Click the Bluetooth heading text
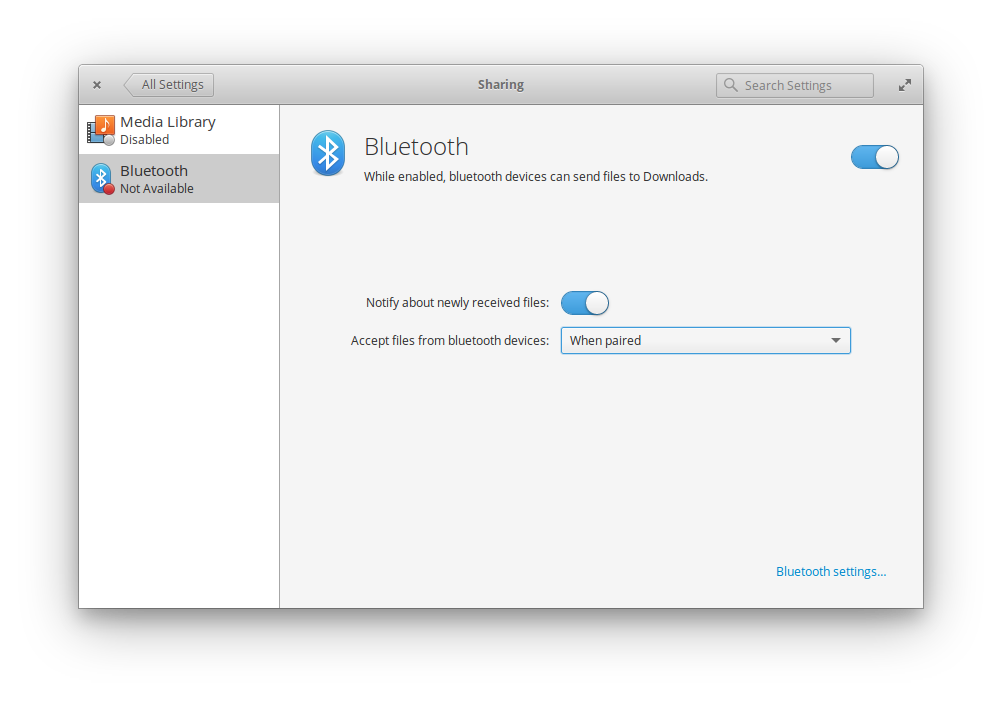The height and width of the screenshot is (701, 1002). coord(417,147)
